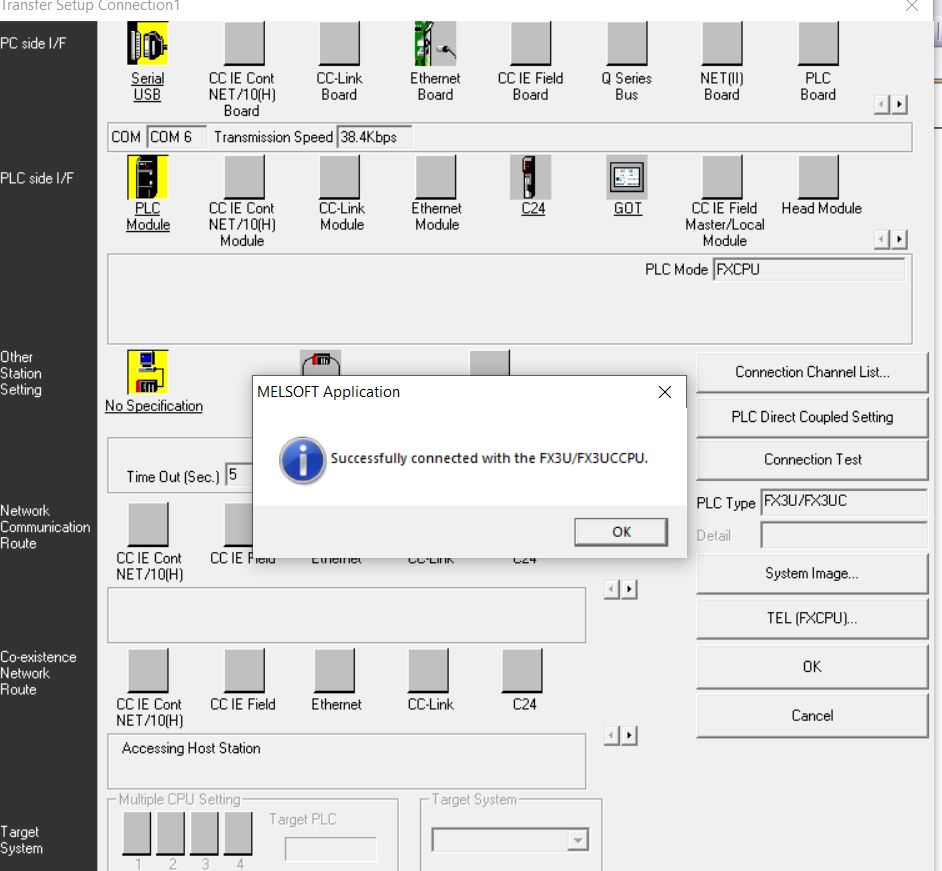Open the TEL (FXCPU) settings
The width and height of the screenshot is (942, 871).
(x=812, y=618)
